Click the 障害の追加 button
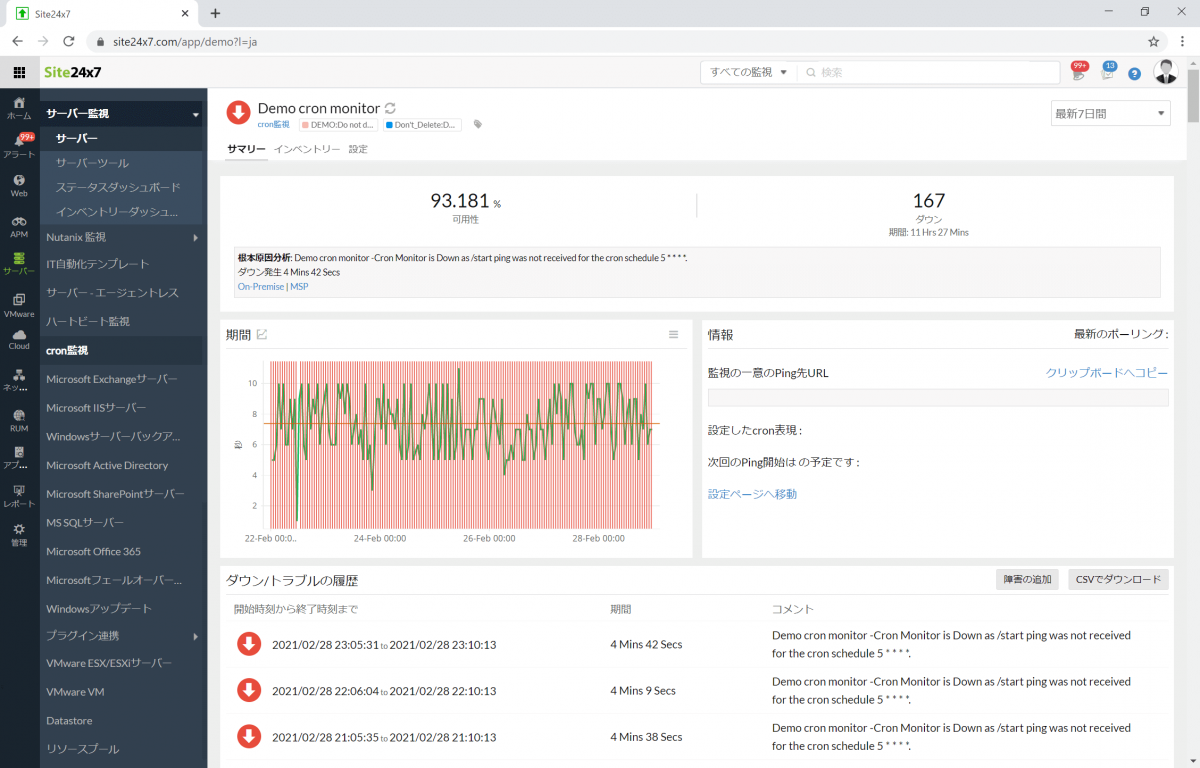The height and width of the screenshot is (768, 1200). [x=1027, y=579]
